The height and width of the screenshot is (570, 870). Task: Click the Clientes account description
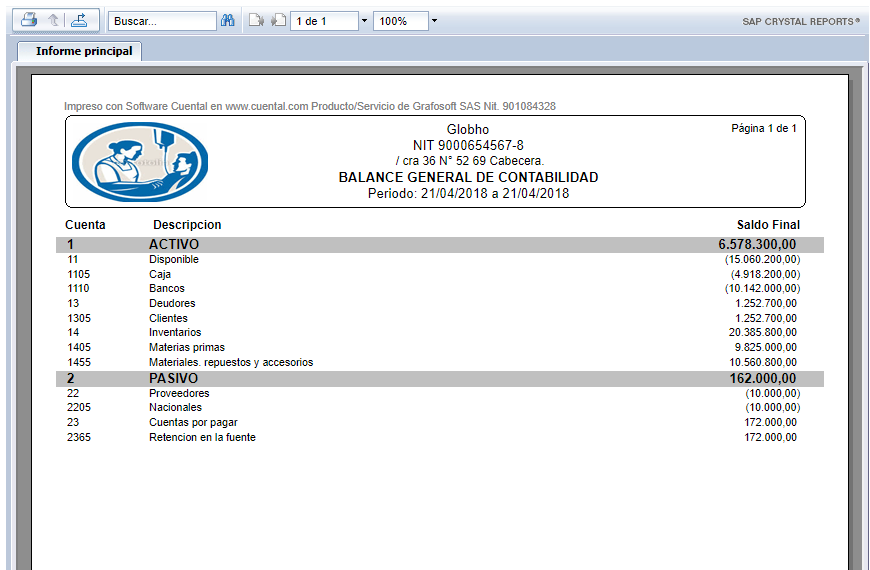[168, 318]
